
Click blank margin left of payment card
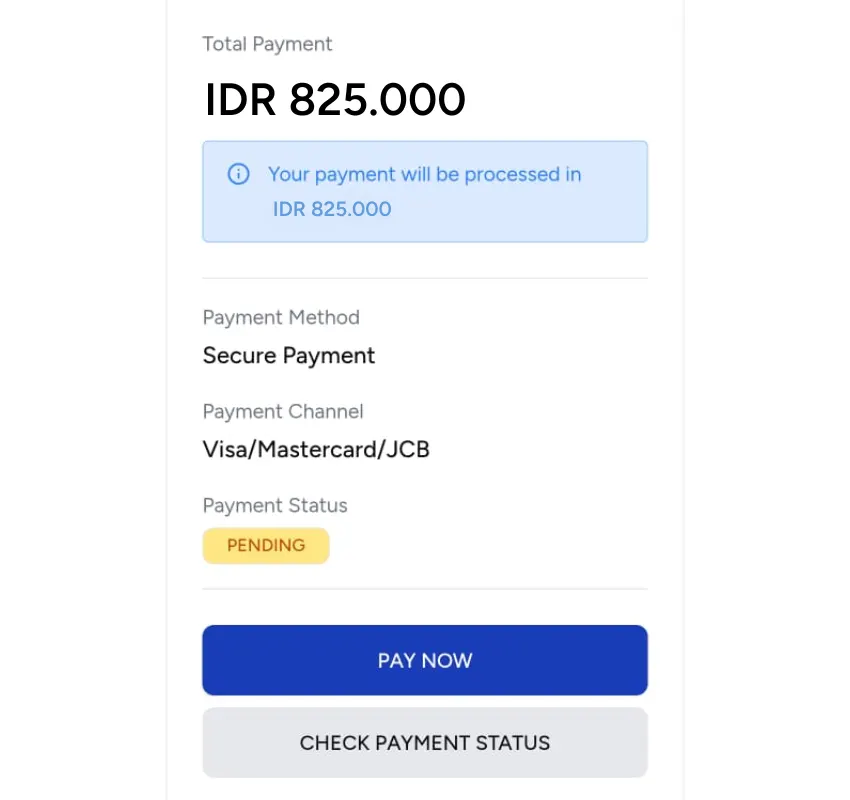[82, 400]
